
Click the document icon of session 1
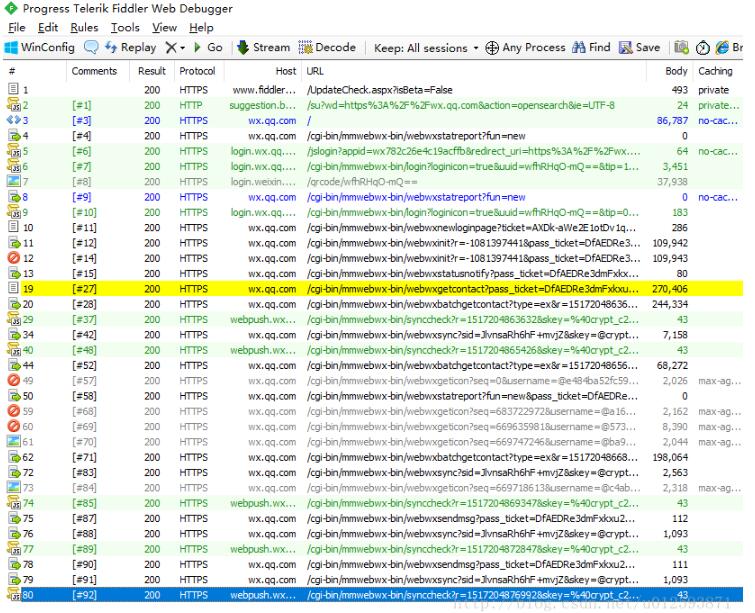(x=13, y=89)
